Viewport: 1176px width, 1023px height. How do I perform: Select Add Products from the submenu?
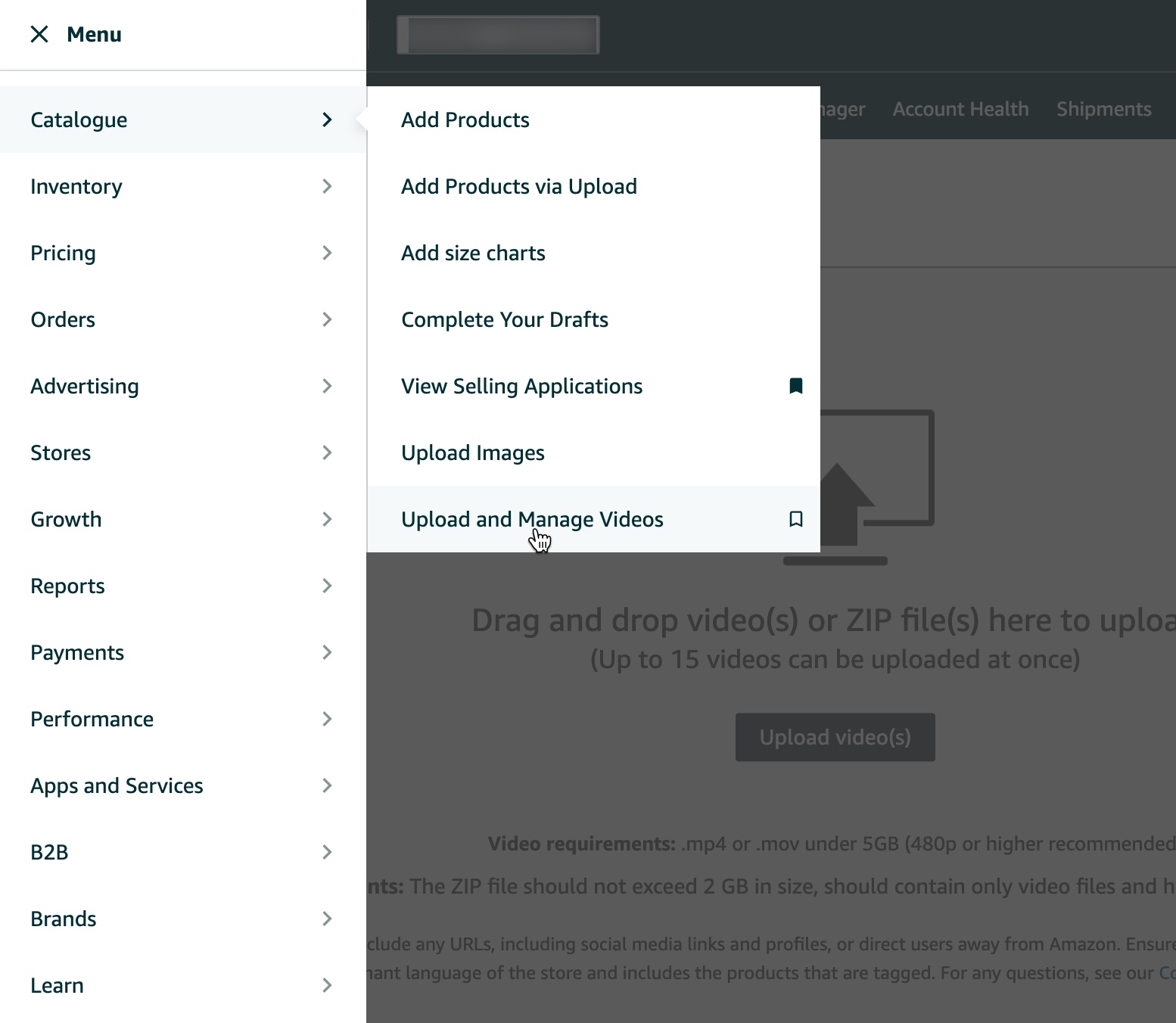click(x=465, y=120)
